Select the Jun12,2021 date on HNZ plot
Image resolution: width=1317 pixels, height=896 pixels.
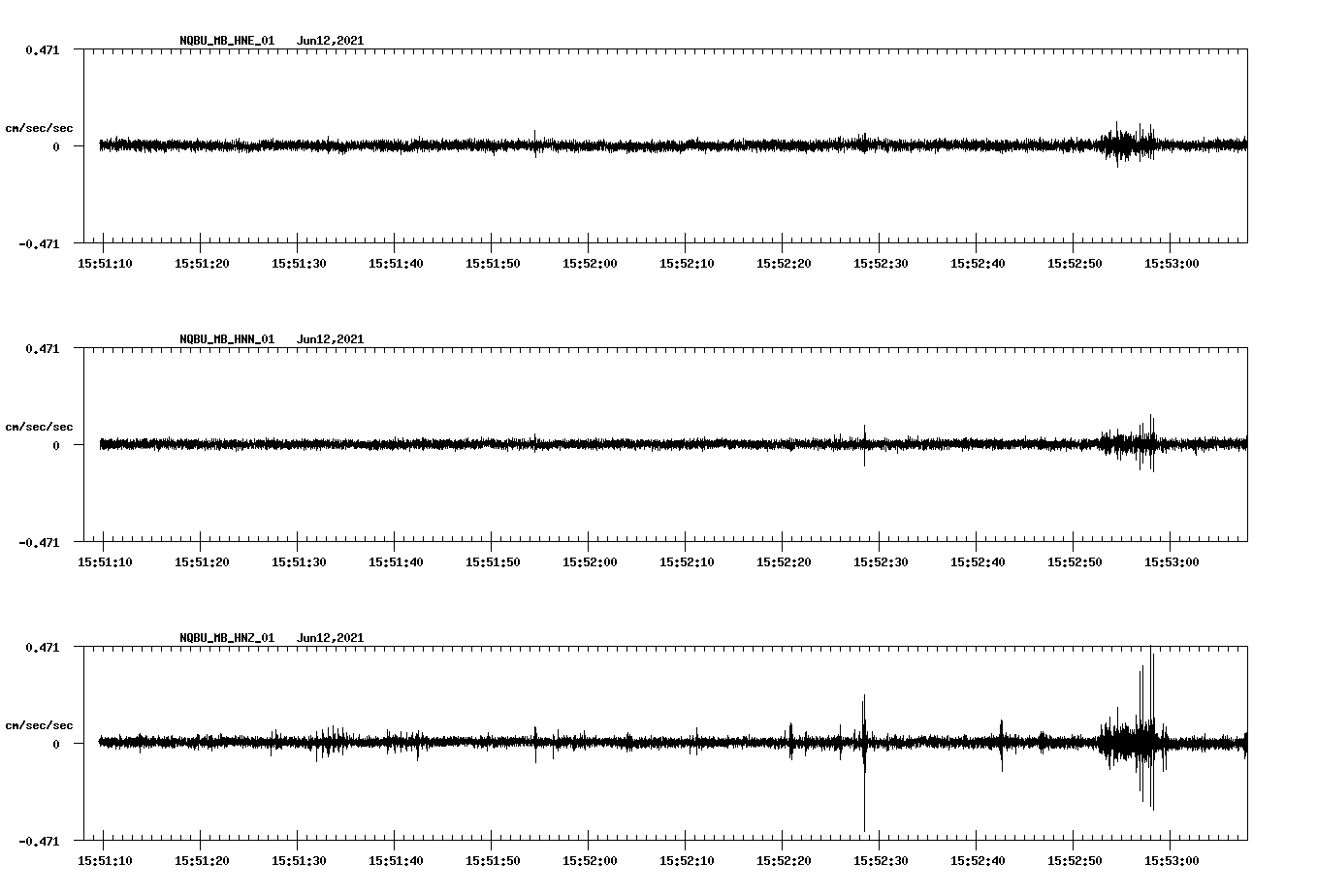pos(330,638)
